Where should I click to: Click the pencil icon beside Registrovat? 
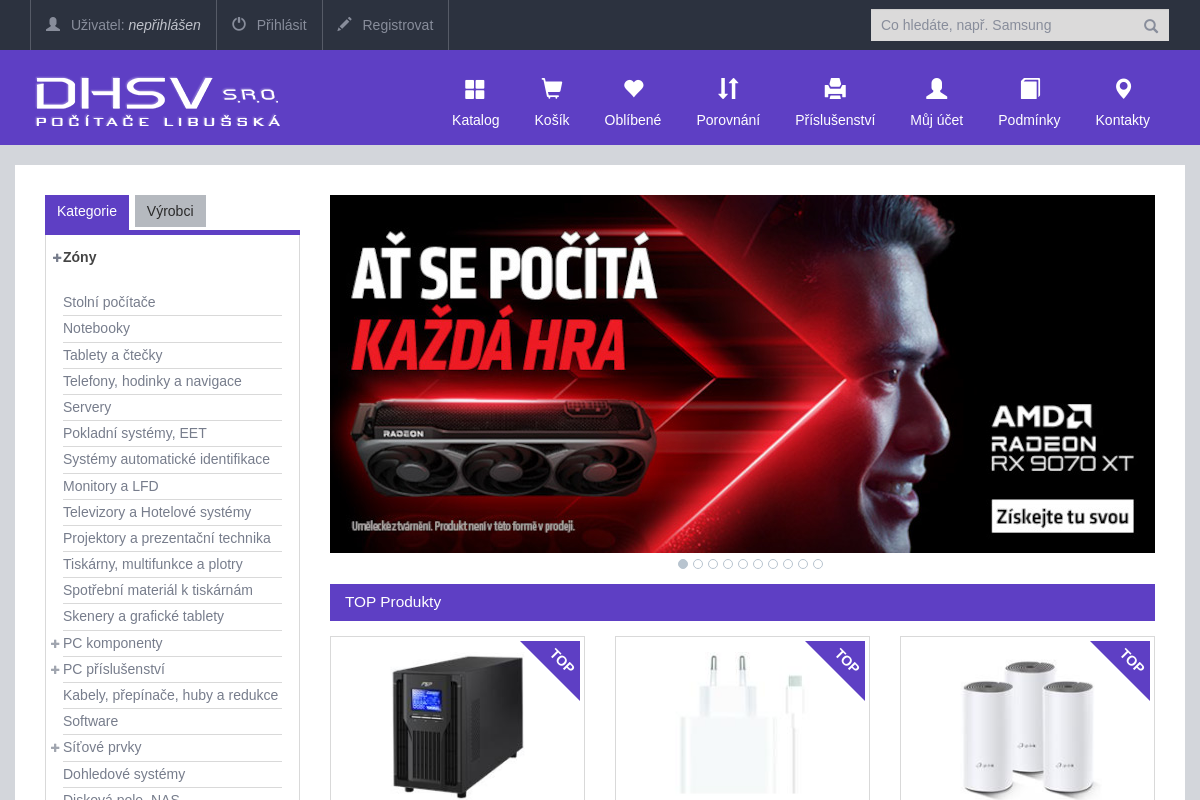[345, 24]
